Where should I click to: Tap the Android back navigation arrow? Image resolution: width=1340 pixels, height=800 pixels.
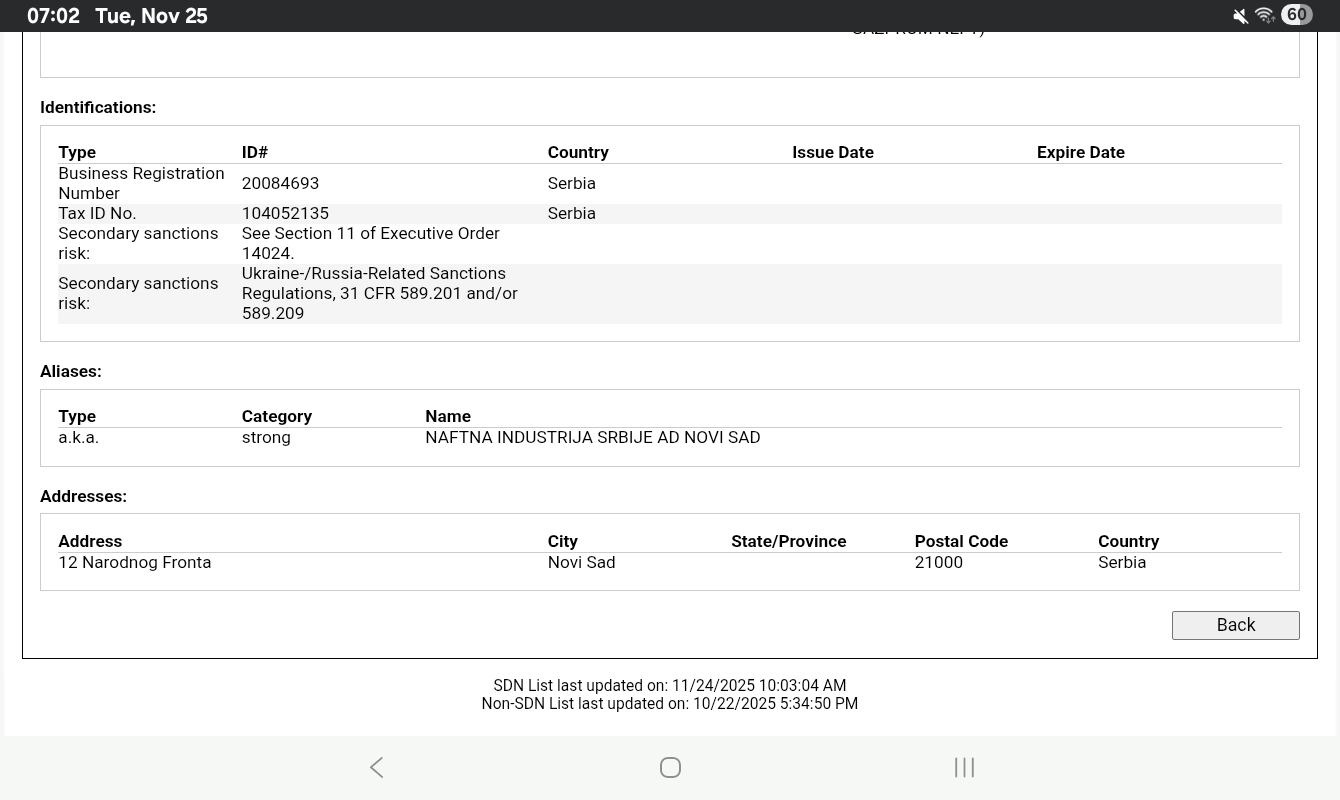377,767
